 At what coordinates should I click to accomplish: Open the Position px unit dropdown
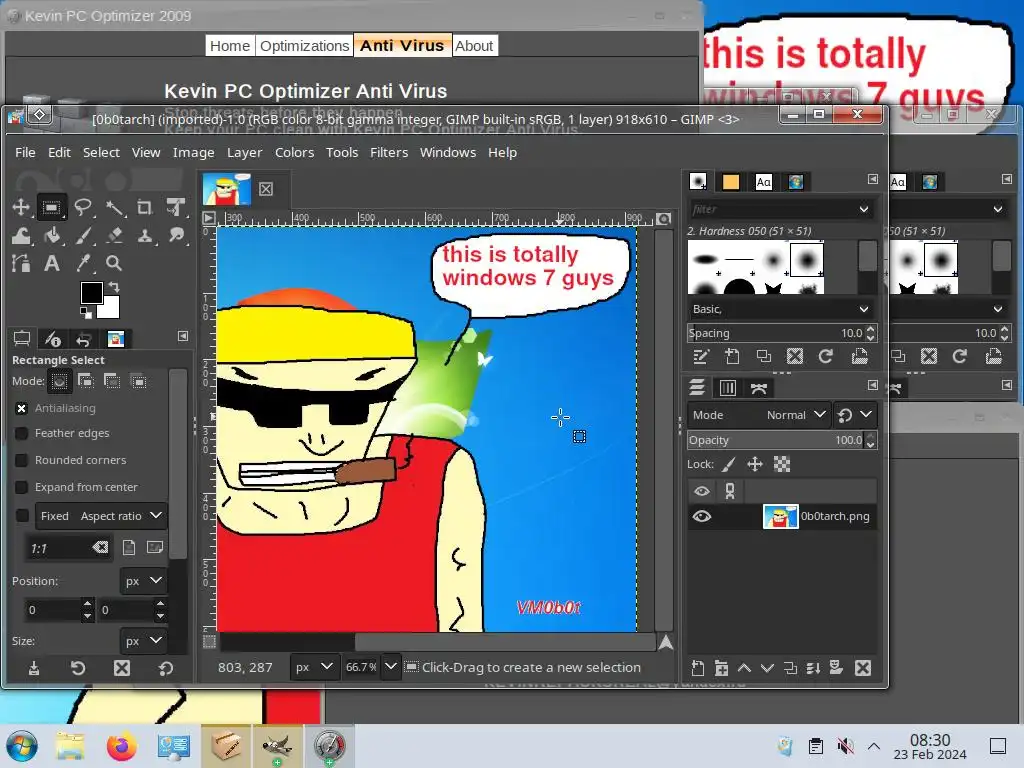point(144,581)
